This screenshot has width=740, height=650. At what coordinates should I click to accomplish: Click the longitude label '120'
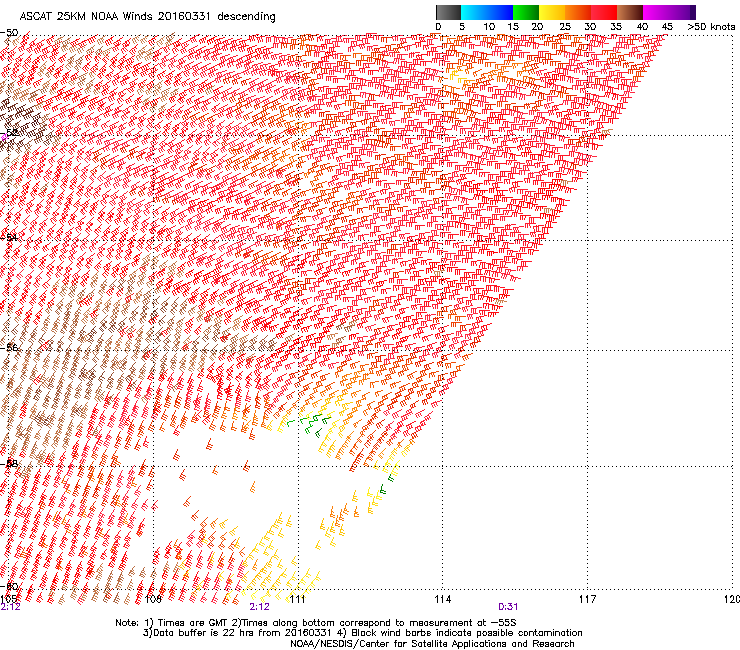(732, 599)
